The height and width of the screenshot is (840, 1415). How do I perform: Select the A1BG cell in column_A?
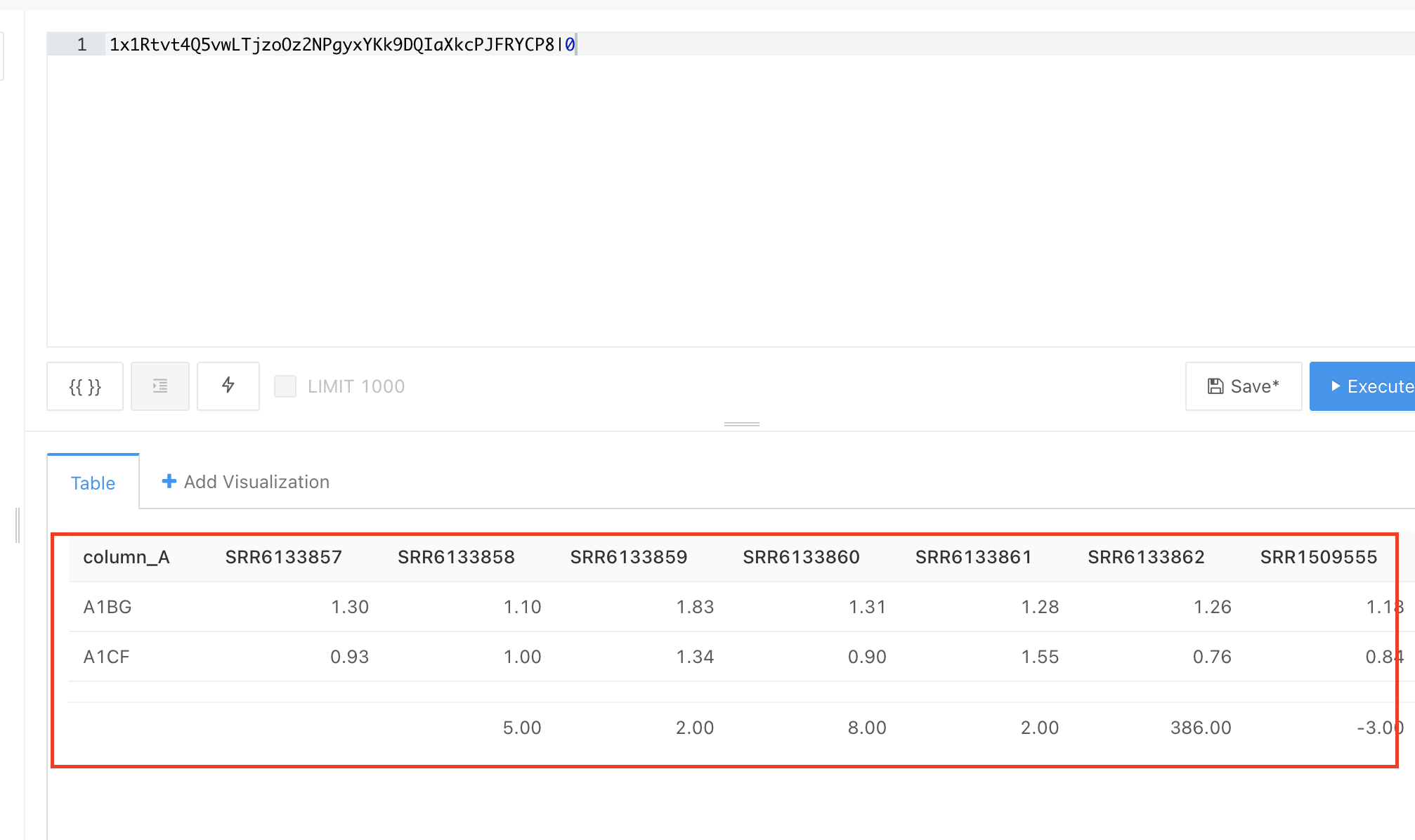pyautogui.click(x=106, y=606)
